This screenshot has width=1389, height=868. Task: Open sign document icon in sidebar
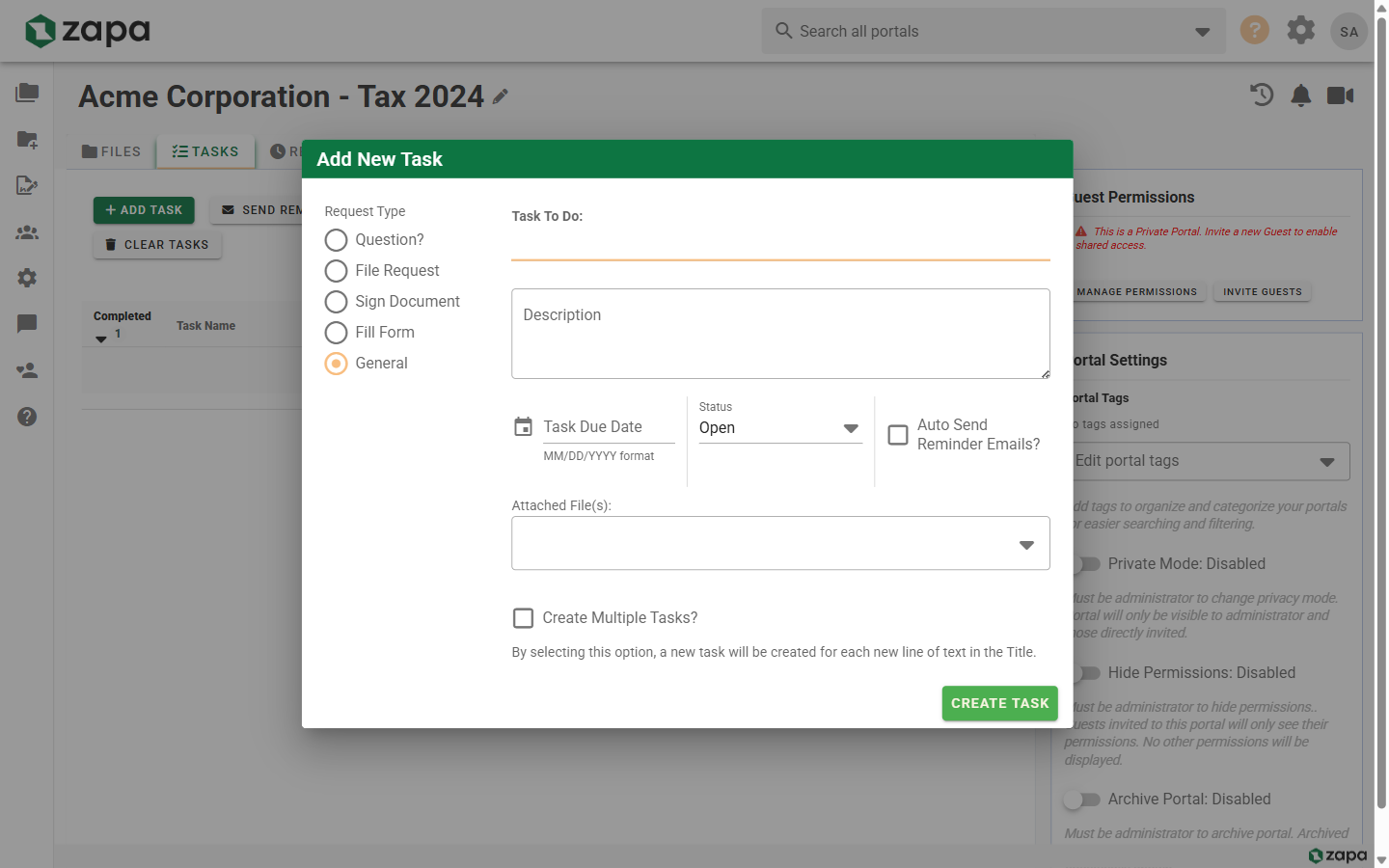pyautogui.click(x=27, y=185)
